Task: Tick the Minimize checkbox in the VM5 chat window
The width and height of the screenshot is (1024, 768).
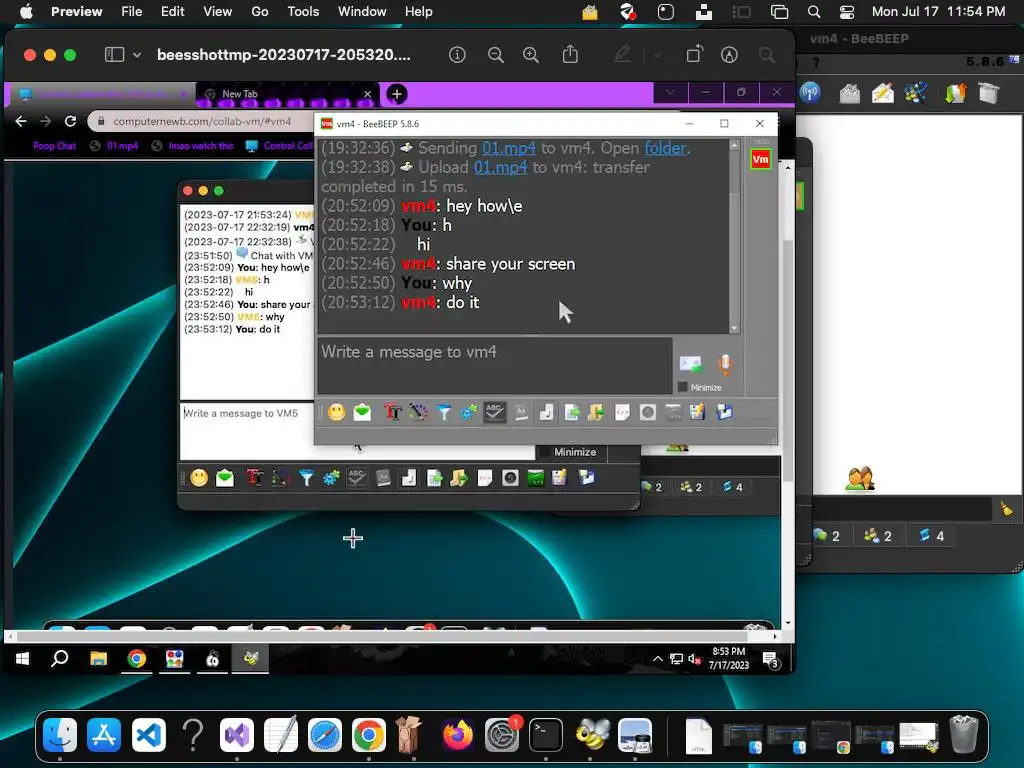Action: pyautogui.click(x=544, y=452)
